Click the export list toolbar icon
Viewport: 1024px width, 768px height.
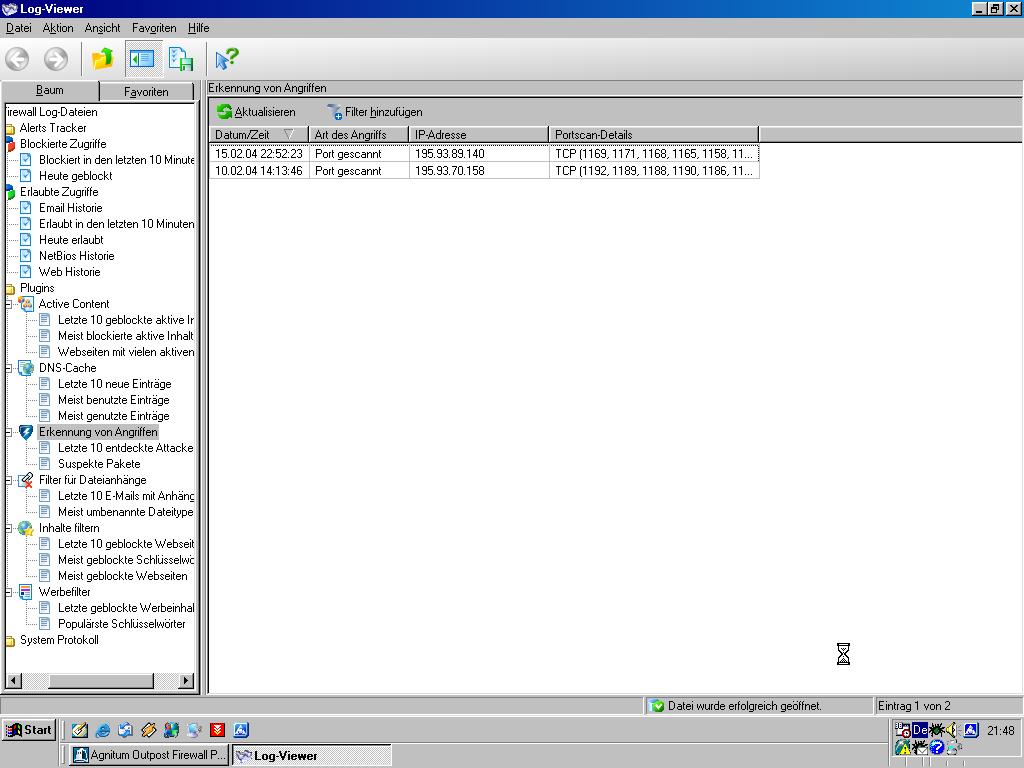click(x=180, y=59)
